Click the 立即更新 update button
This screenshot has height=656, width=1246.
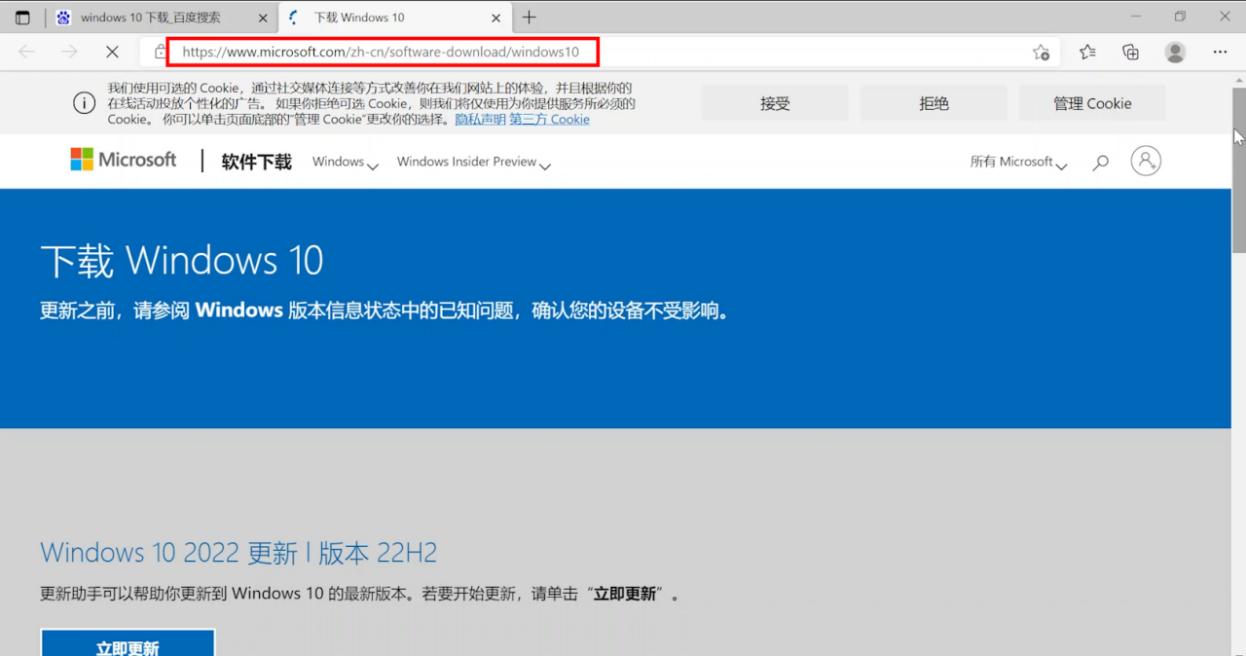(126, 645)
